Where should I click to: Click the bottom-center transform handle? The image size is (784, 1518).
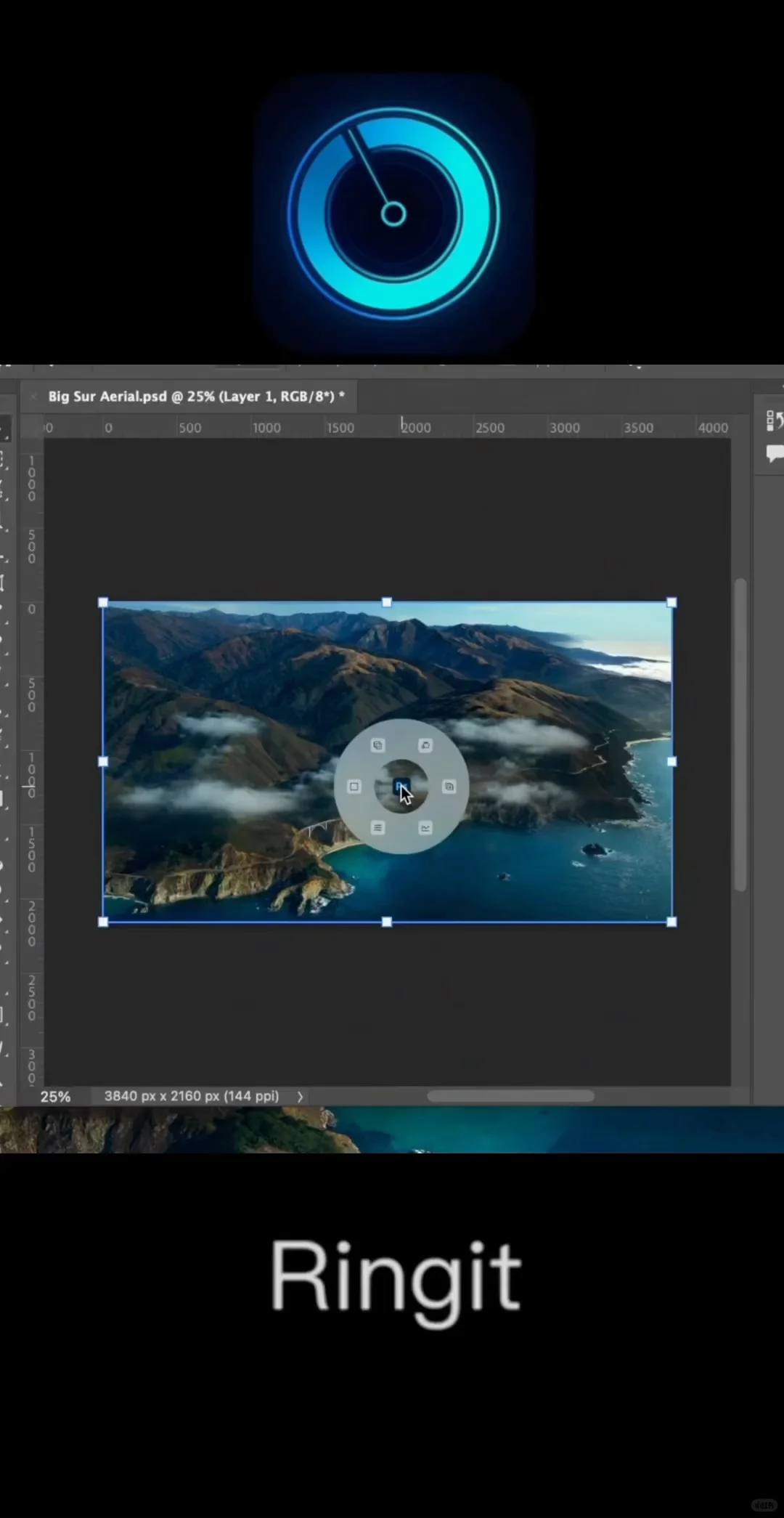coord(387,922)
